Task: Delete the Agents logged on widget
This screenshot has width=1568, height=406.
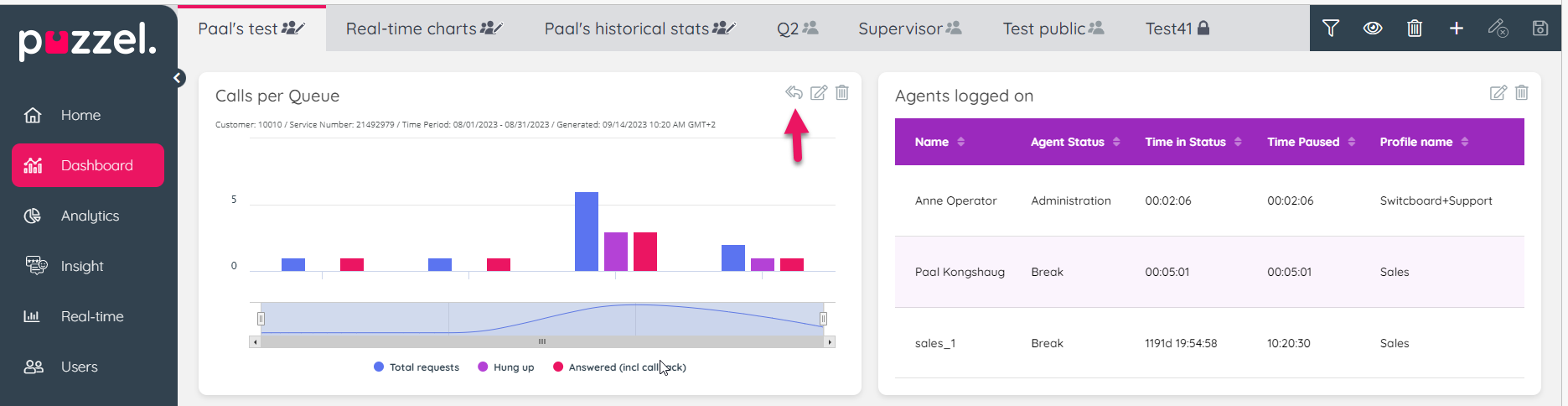Action: (x=1522, y=93)
